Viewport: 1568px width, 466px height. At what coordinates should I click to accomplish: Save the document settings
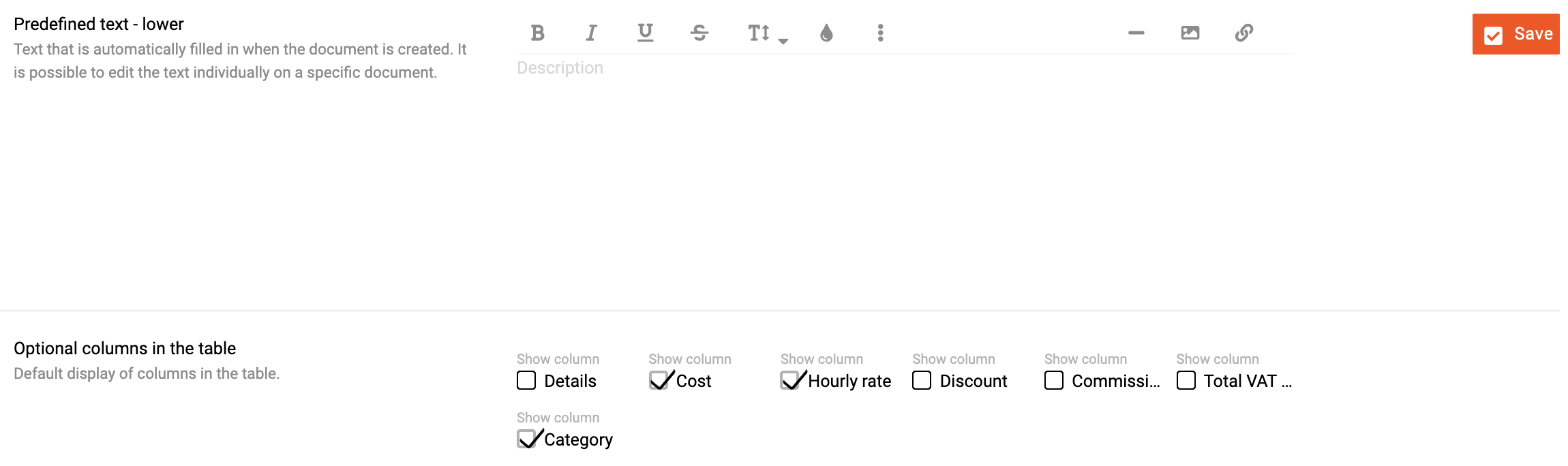[1516, 34]
